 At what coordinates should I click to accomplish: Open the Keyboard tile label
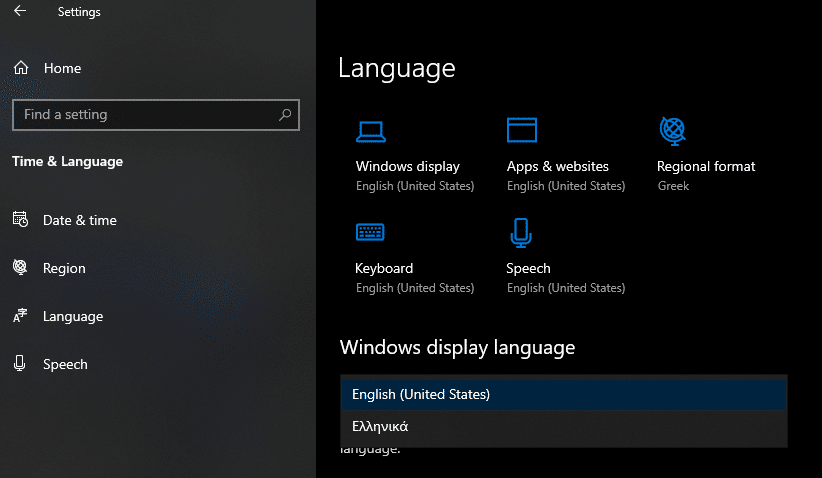click(384, 268)
